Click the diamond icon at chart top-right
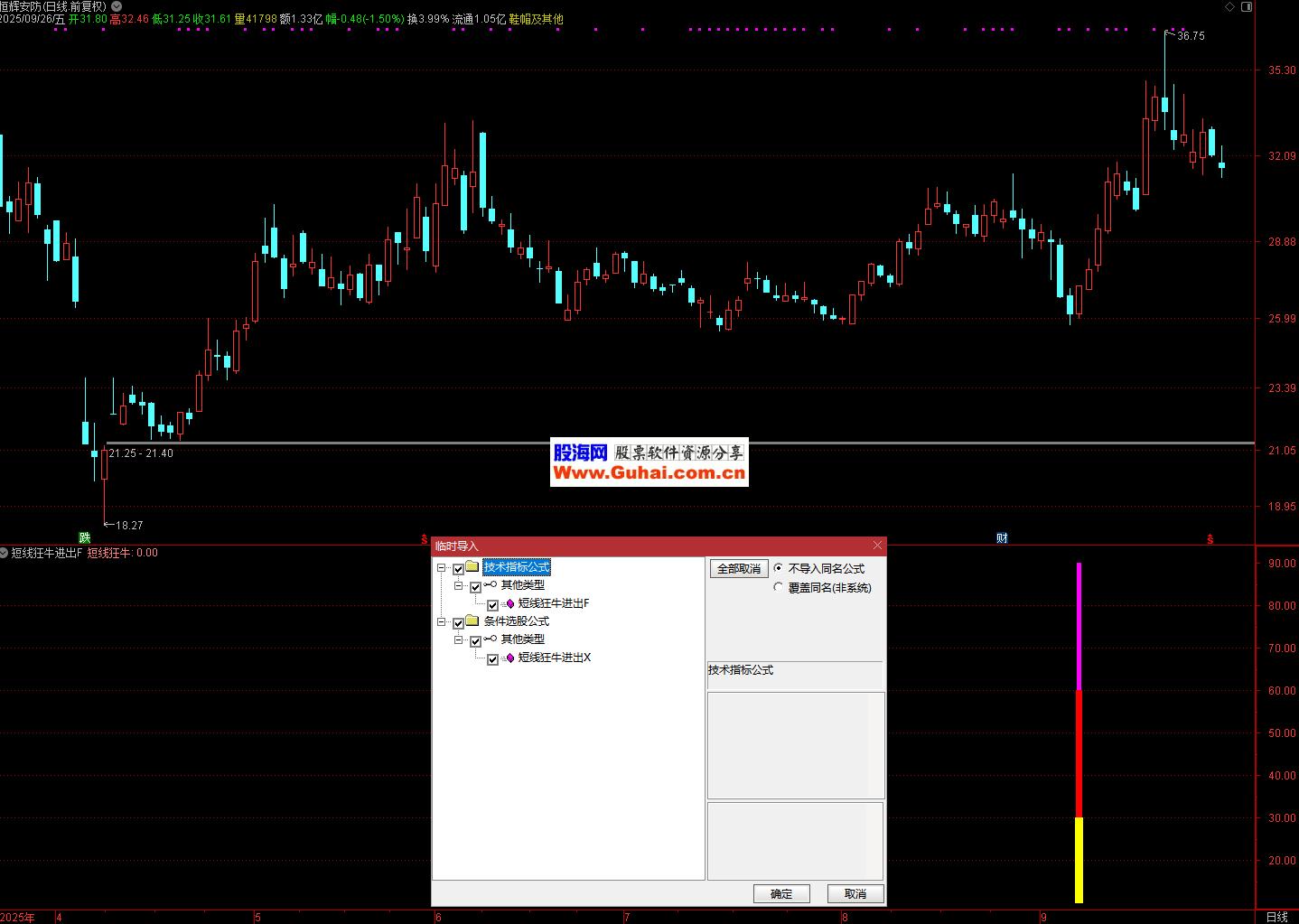The width and height of the screenshot is (1299, 924). pos(1229,6)
